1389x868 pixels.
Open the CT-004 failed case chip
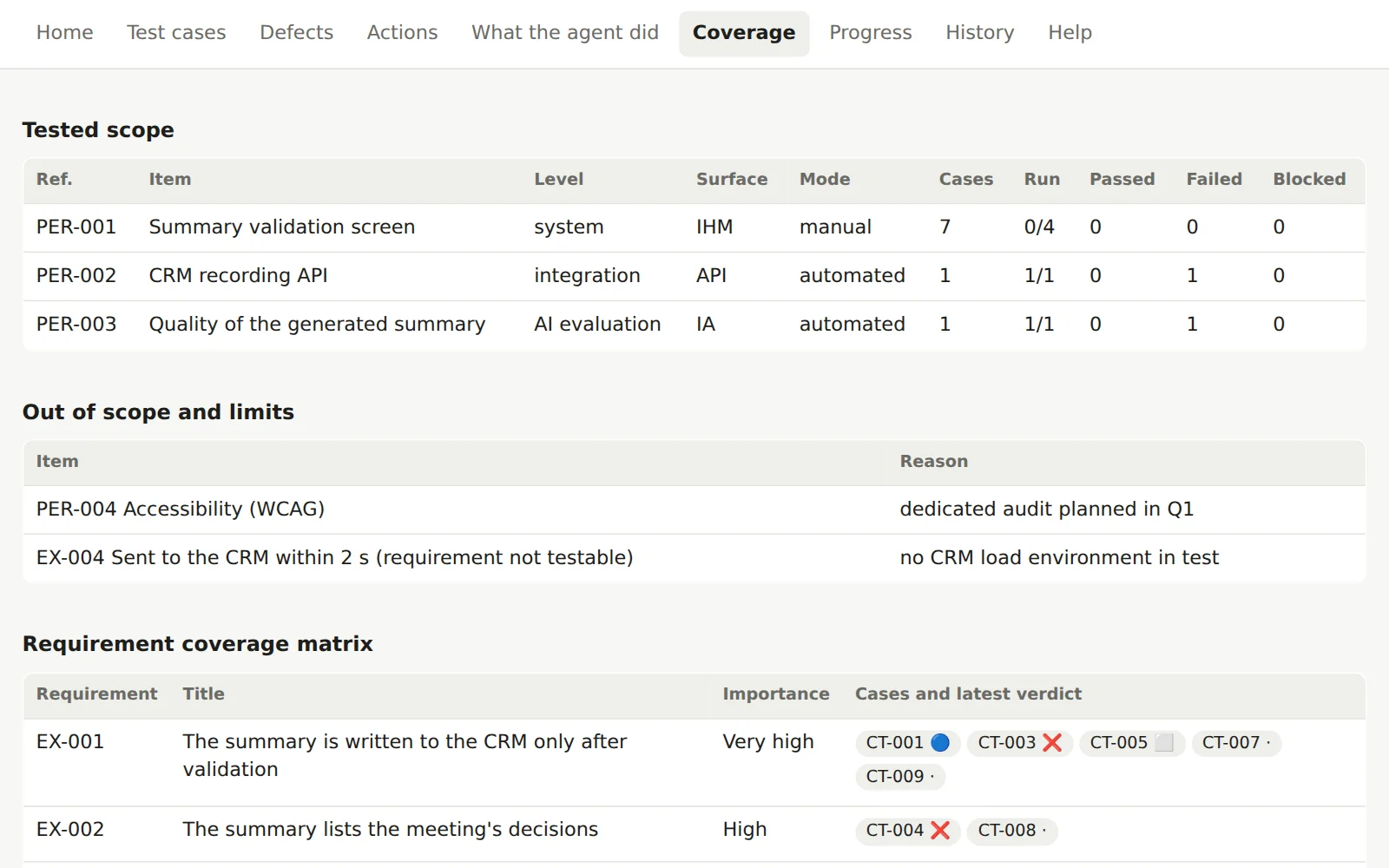[907, 831]
